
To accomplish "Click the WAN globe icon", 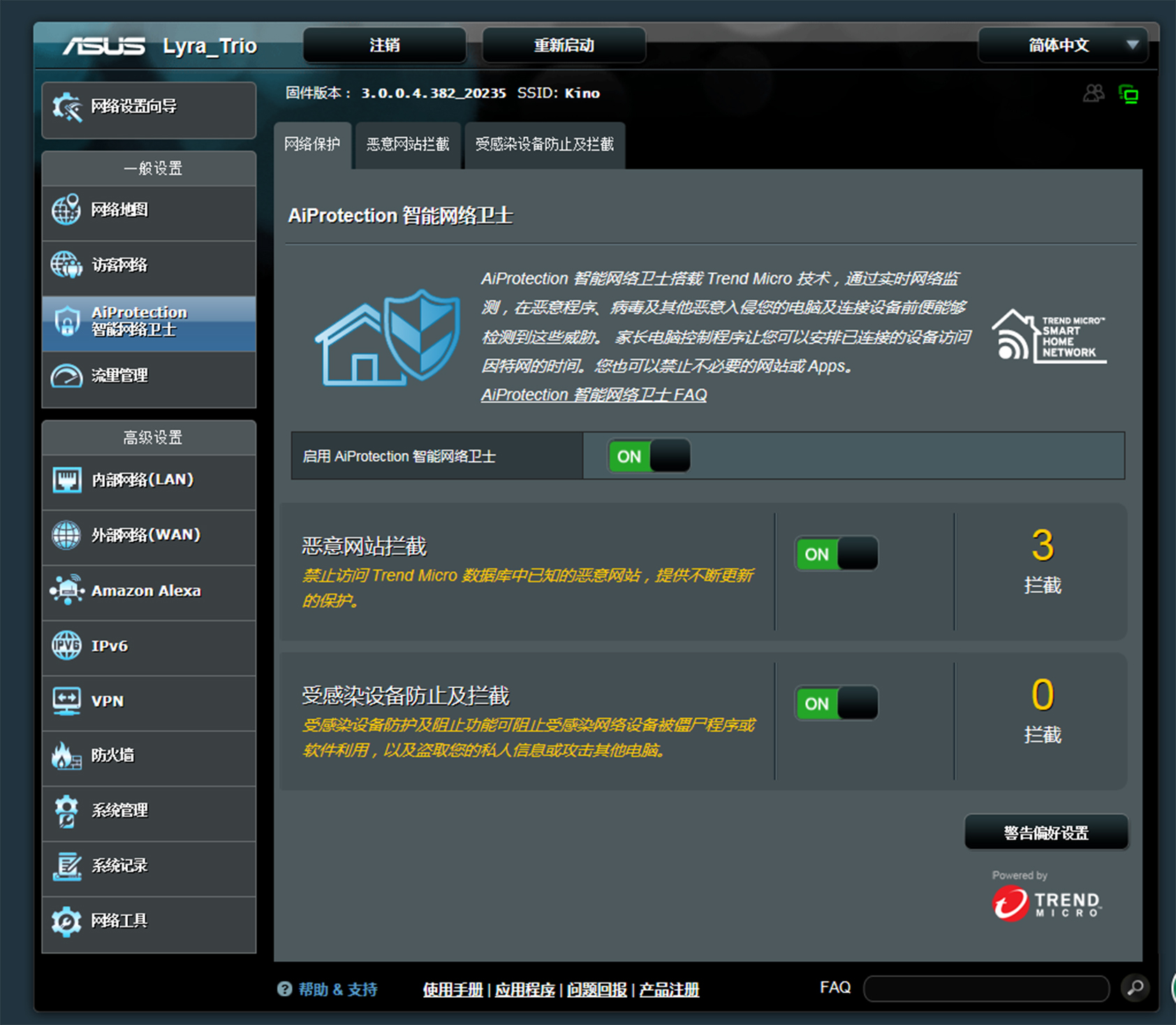I will coord(66,535).
